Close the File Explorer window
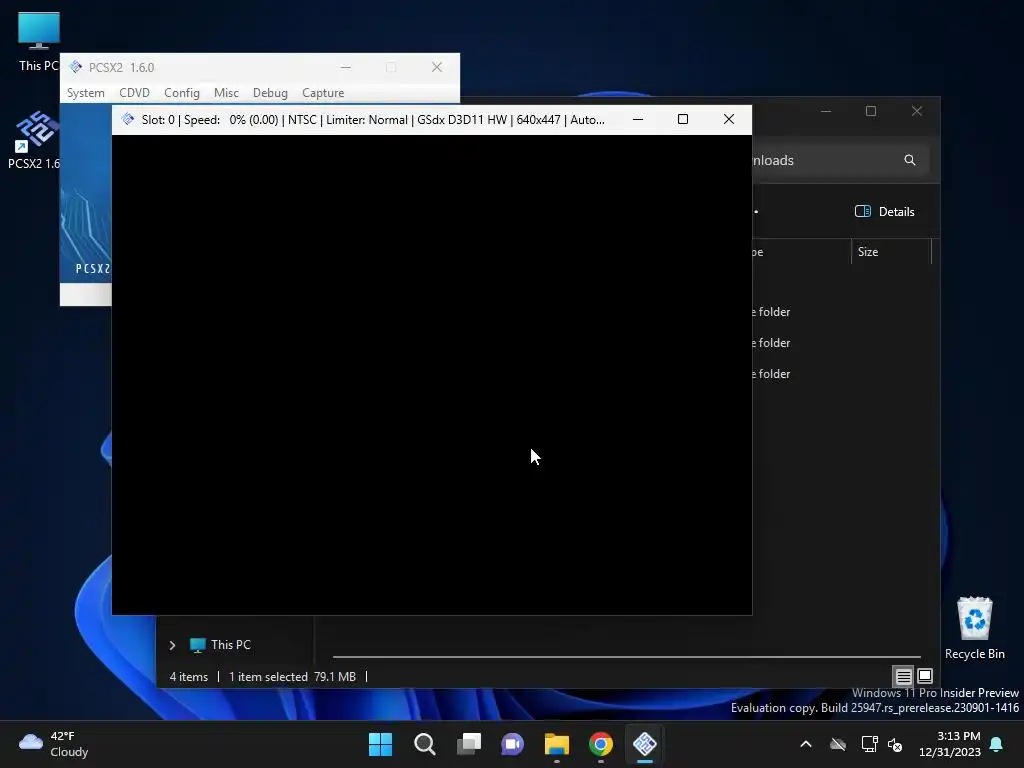1024x768 pixels. pos(917,111)
